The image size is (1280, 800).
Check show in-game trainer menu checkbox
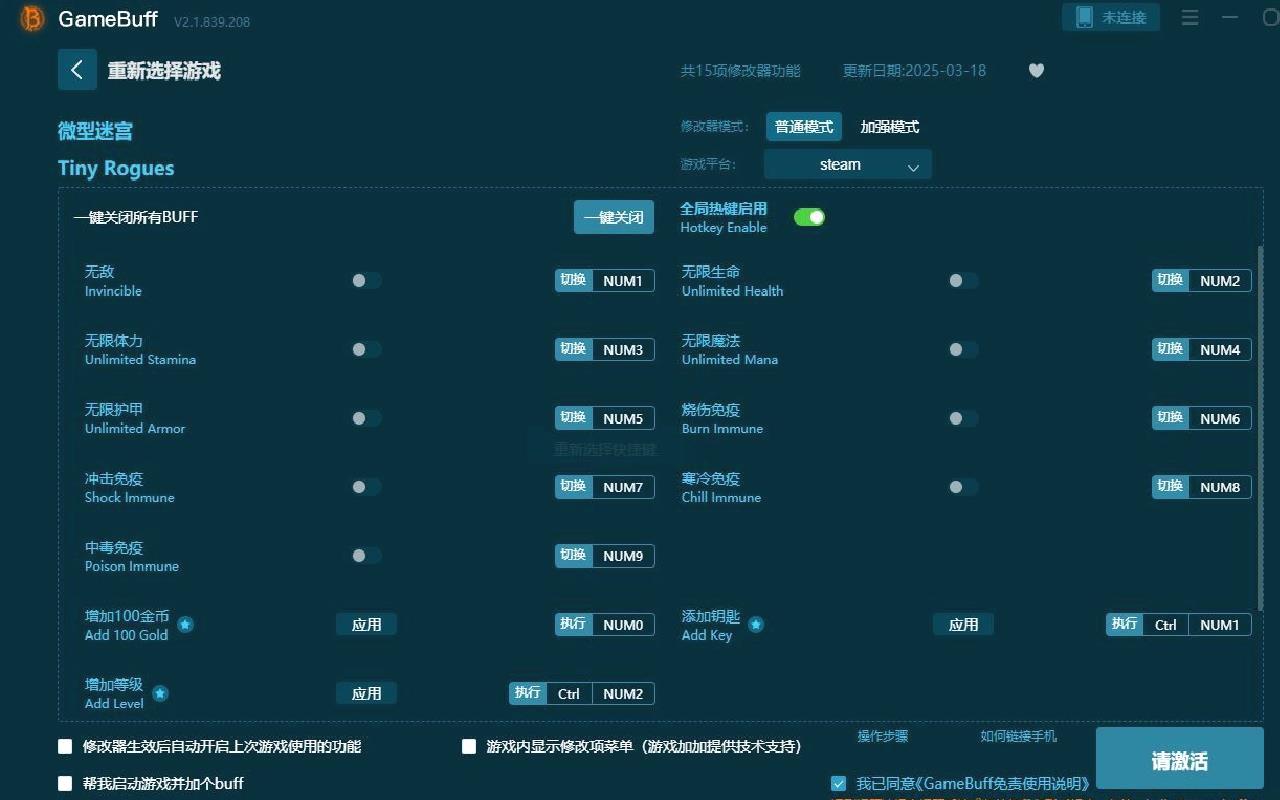click(469, 746)
